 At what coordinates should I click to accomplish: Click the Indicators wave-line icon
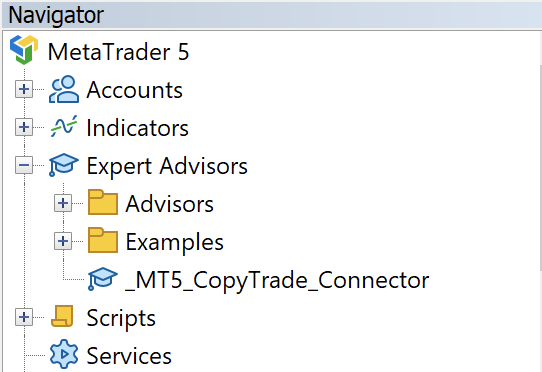point(64,127)
